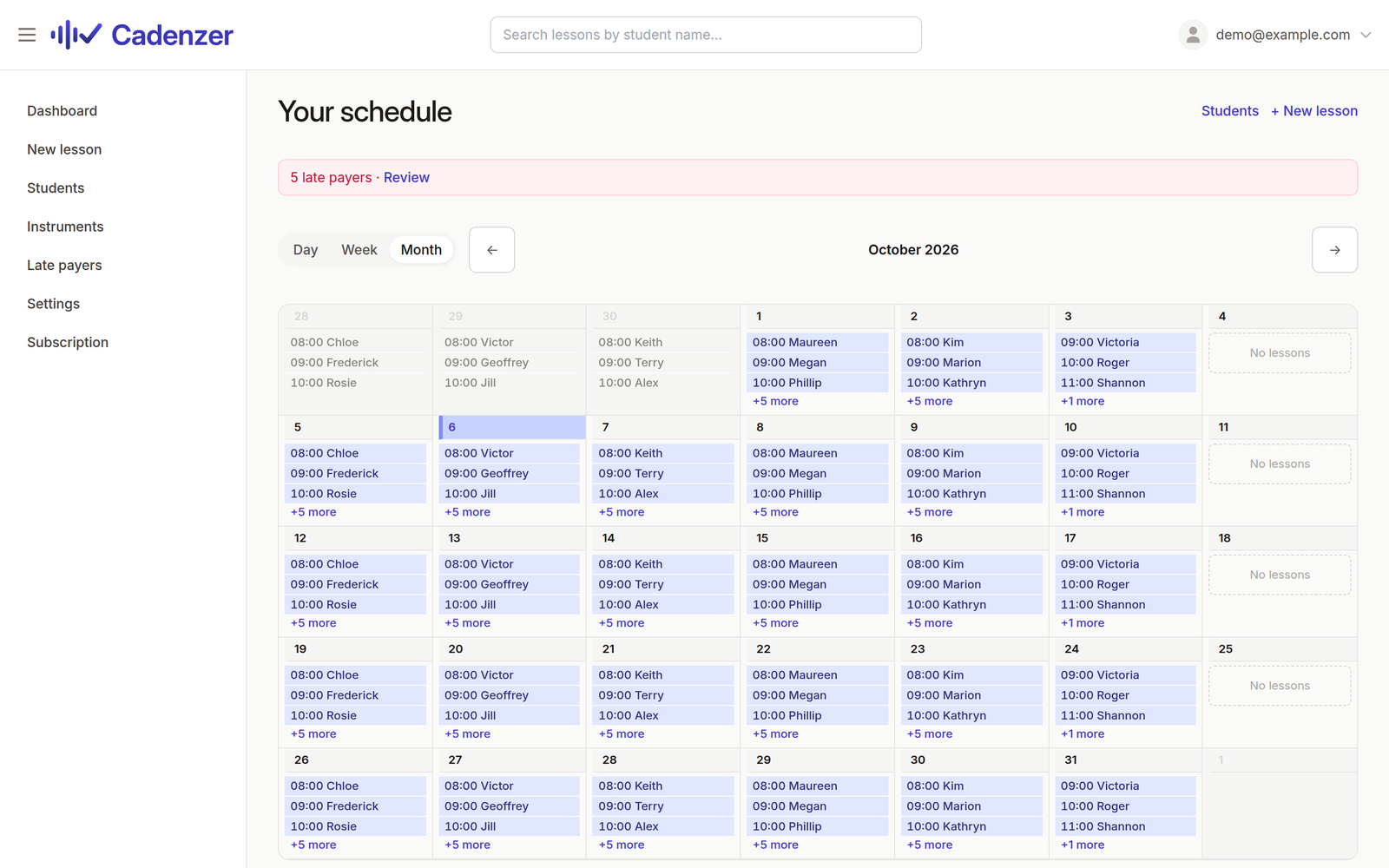Open 10:00 Phillip lesson on October 22
Viewport: 1389px width, 868px height.
(818, 716)
